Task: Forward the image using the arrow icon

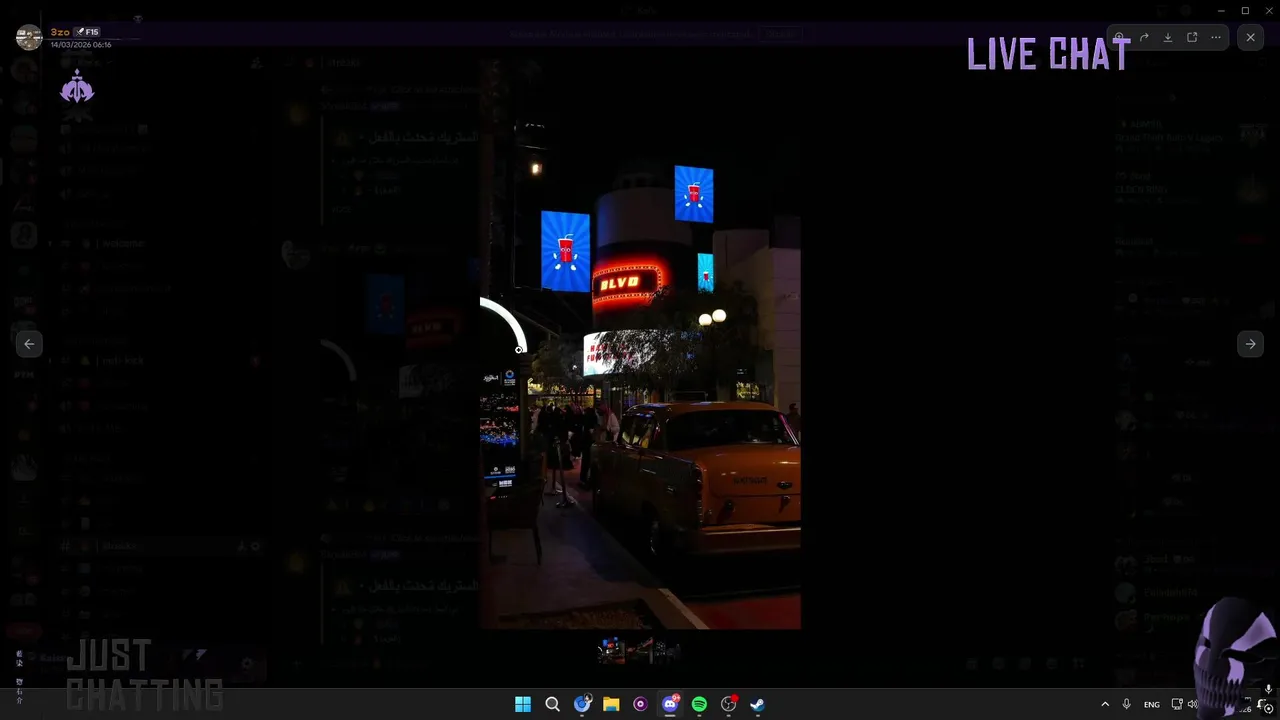Action: [1144, 37]
